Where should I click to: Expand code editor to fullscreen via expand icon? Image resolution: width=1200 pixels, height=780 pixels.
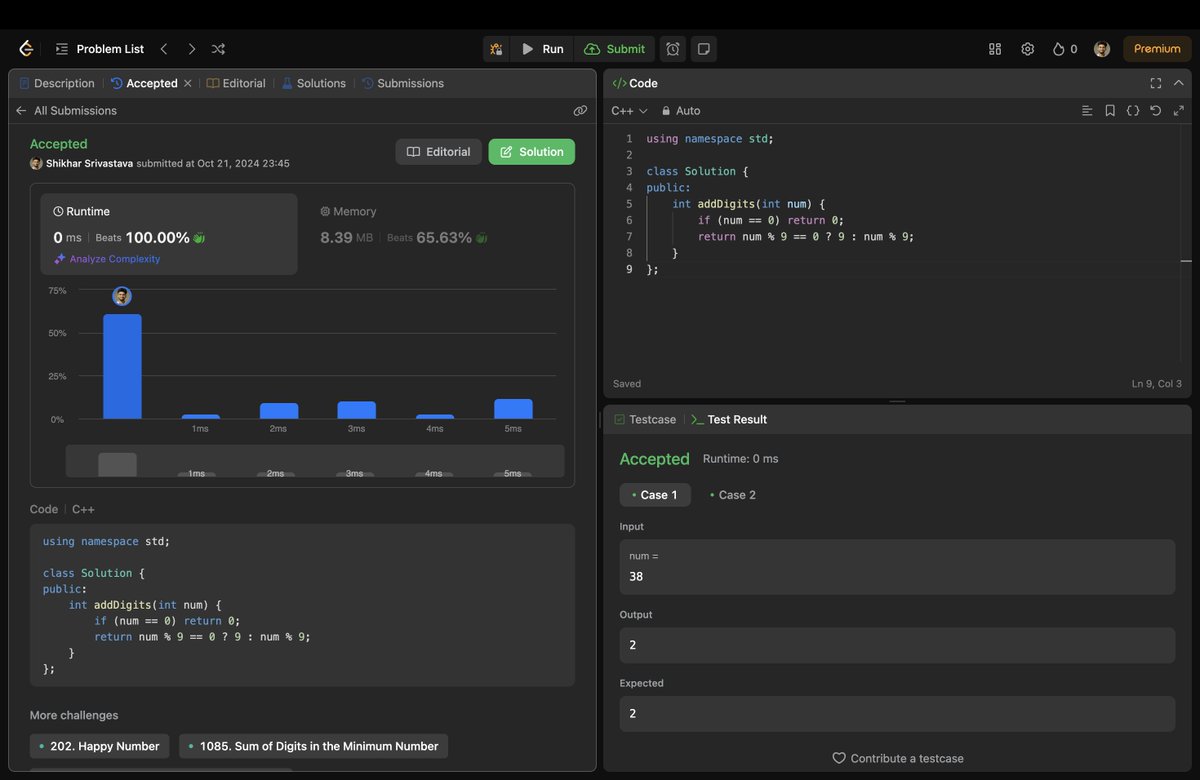tap(1179, 111)
